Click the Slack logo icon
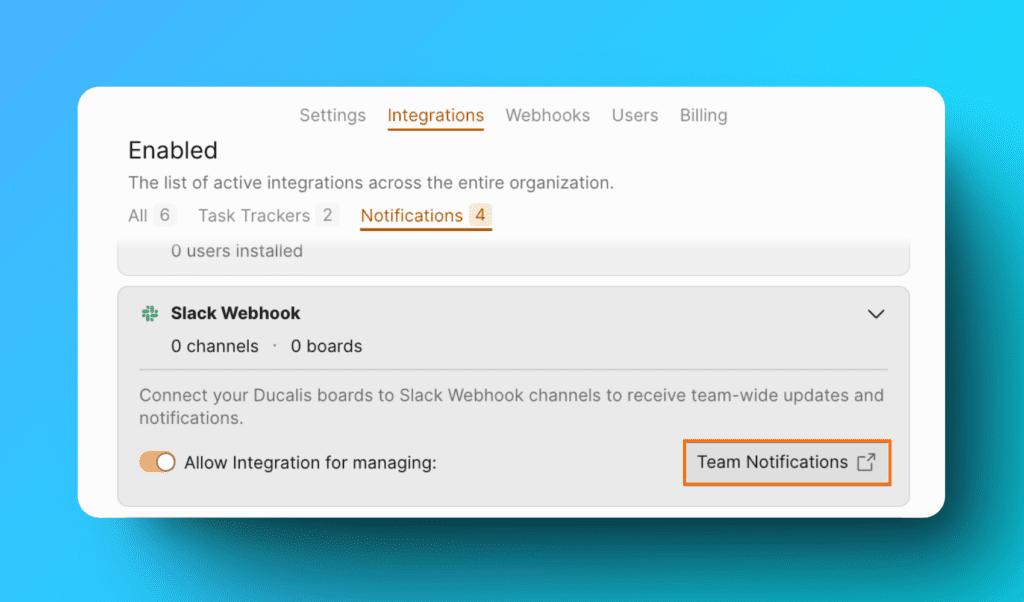The height and width of the screenshot is (602, 1024). point(150,314)
